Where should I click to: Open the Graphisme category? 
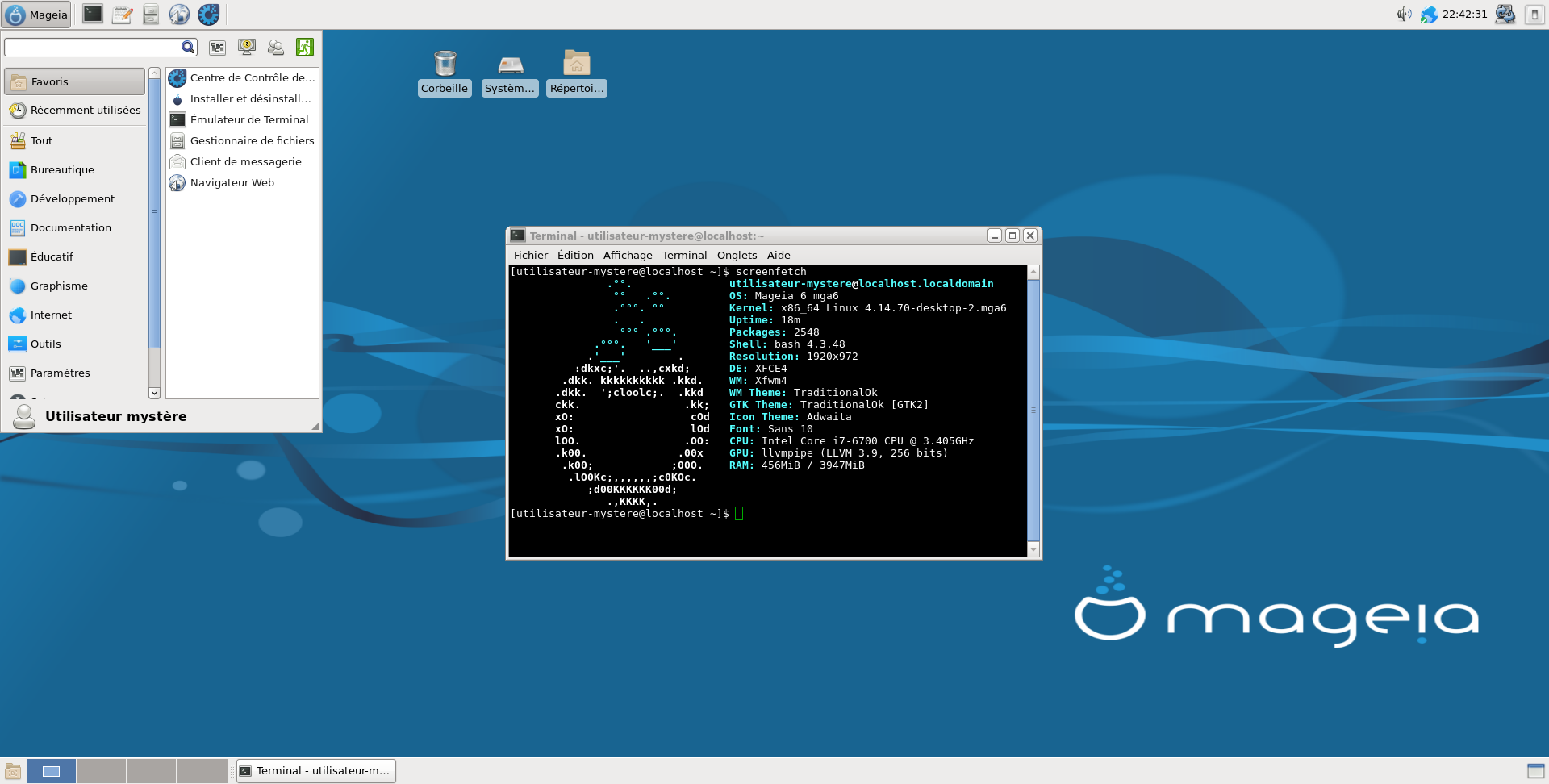[74, 286]
